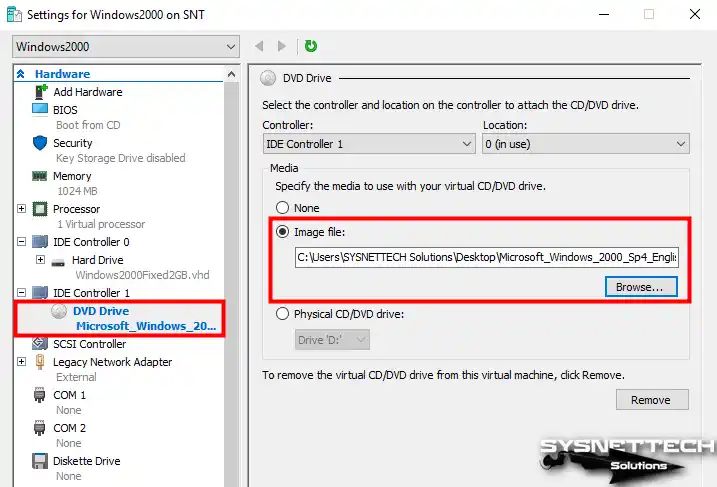Minimize the Settings window
The image size is (717, 487).
pyautogui.click(x=604, y=14)
